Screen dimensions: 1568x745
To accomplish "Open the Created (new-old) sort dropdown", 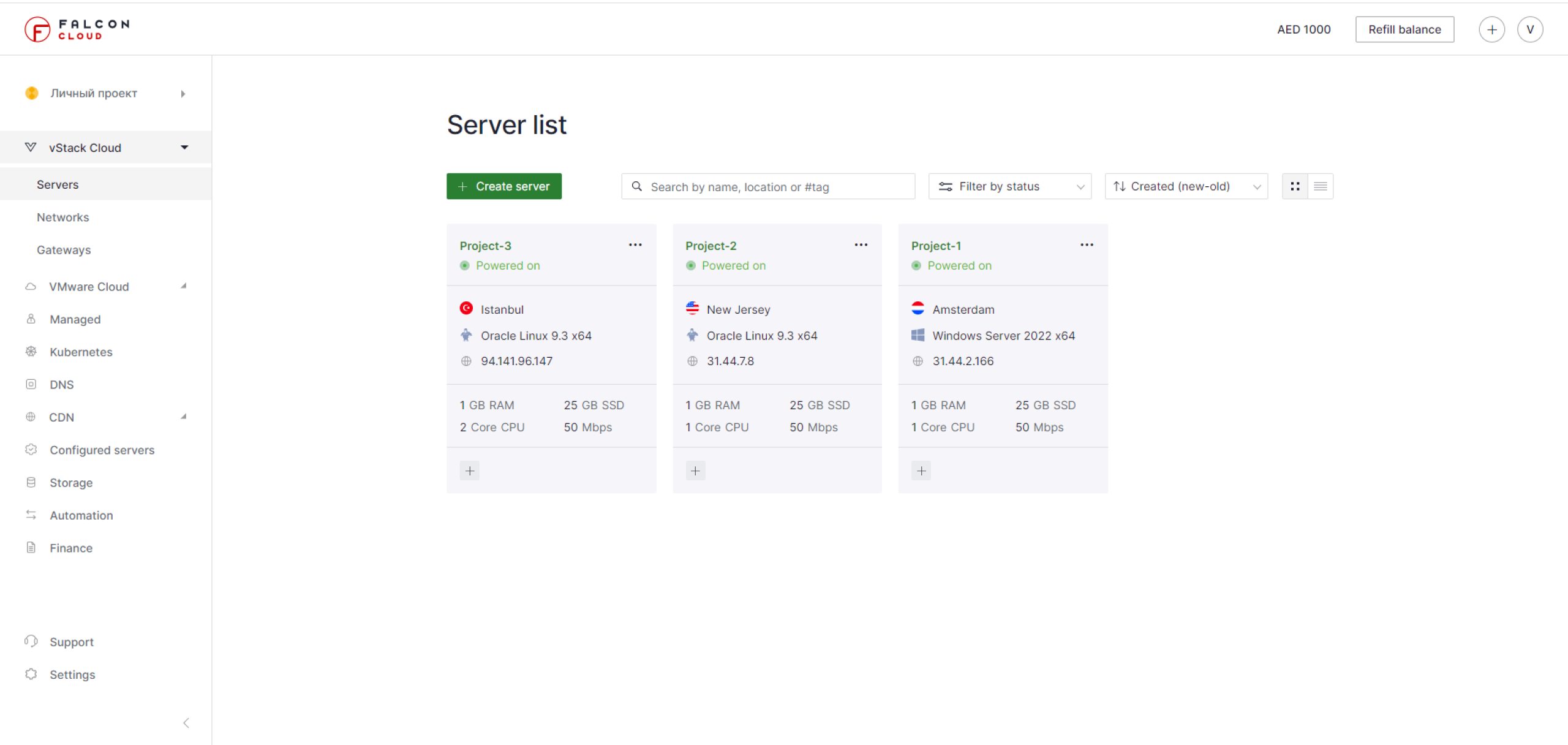I will 1186,186.
